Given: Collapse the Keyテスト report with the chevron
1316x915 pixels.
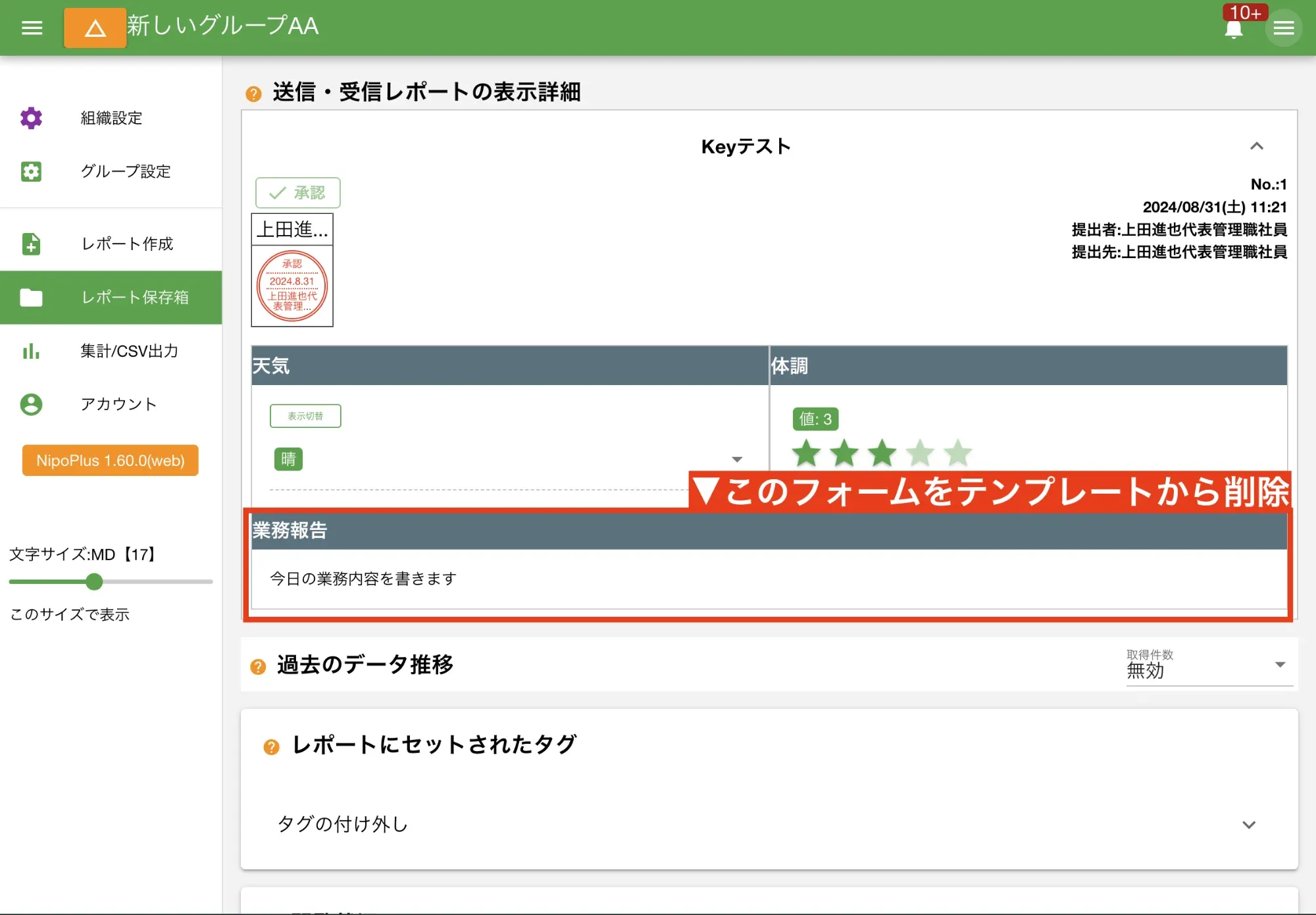Looking at the screenshot, I should pos(1257,146).
